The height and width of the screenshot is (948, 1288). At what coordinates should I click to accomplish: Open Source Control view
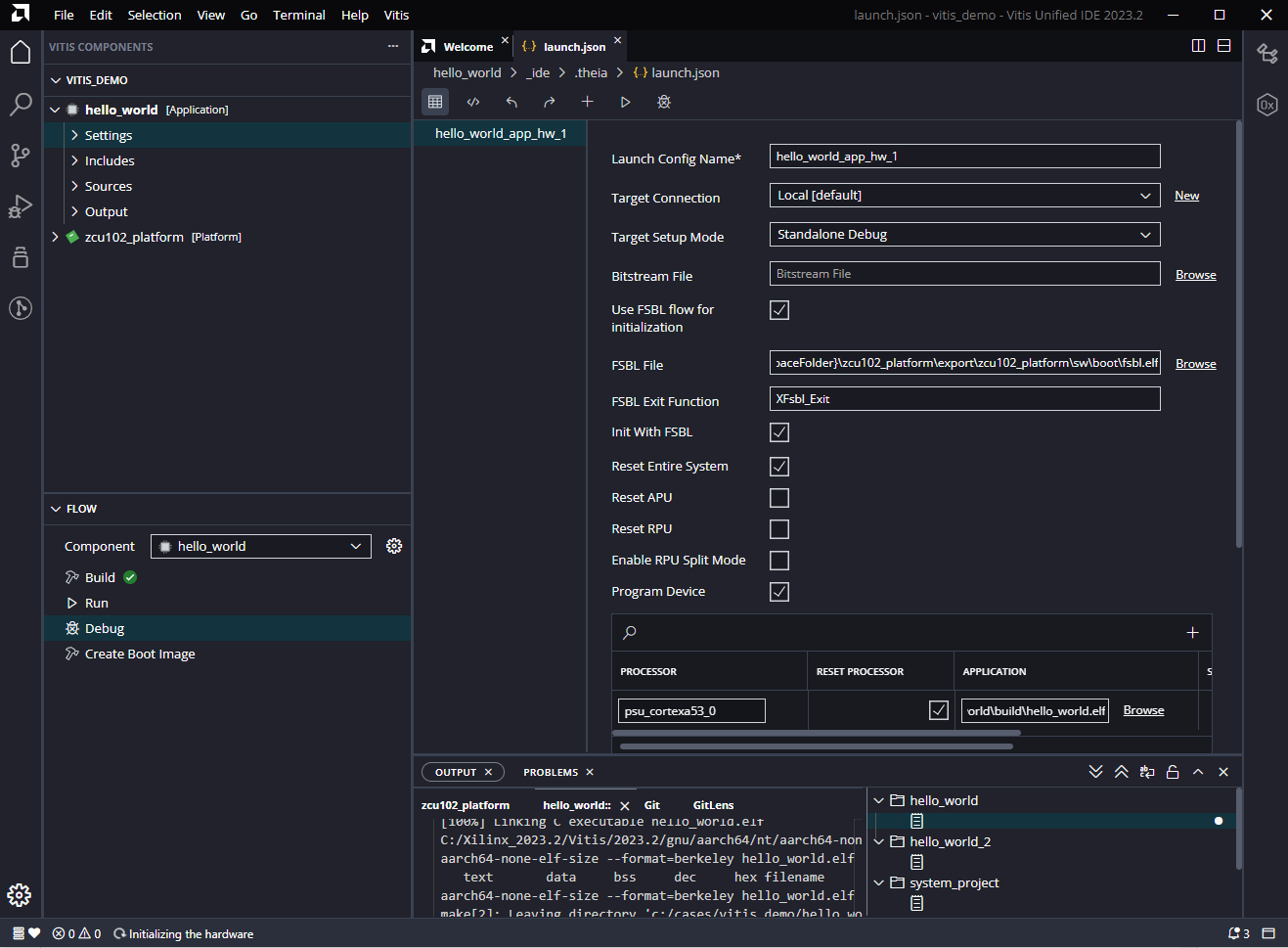(21, 155)
